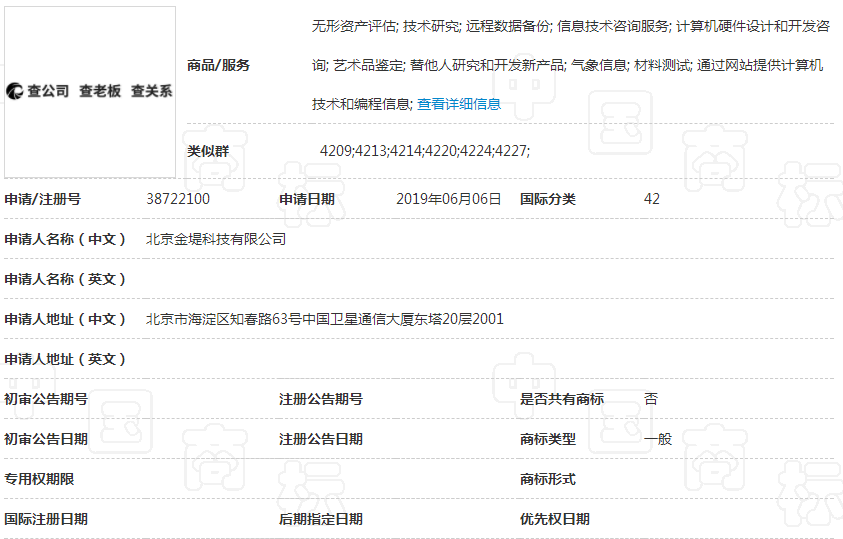Click the 注册公告期号 label
843x539 pixels.
[x=320, y=399]
